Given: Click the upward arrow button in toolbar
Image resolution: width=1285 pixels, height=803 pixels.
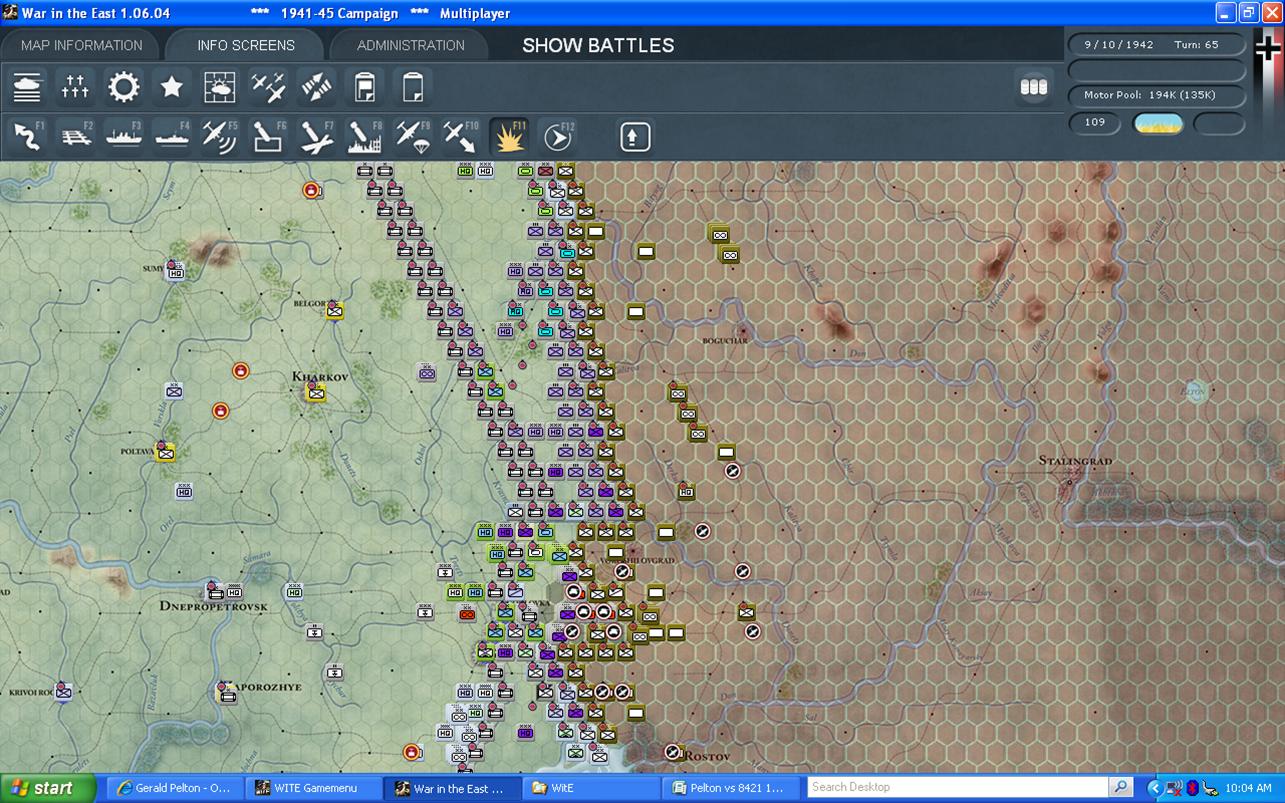Looking at the screenshot, I should pyautogui.click(x=635, y=136).
